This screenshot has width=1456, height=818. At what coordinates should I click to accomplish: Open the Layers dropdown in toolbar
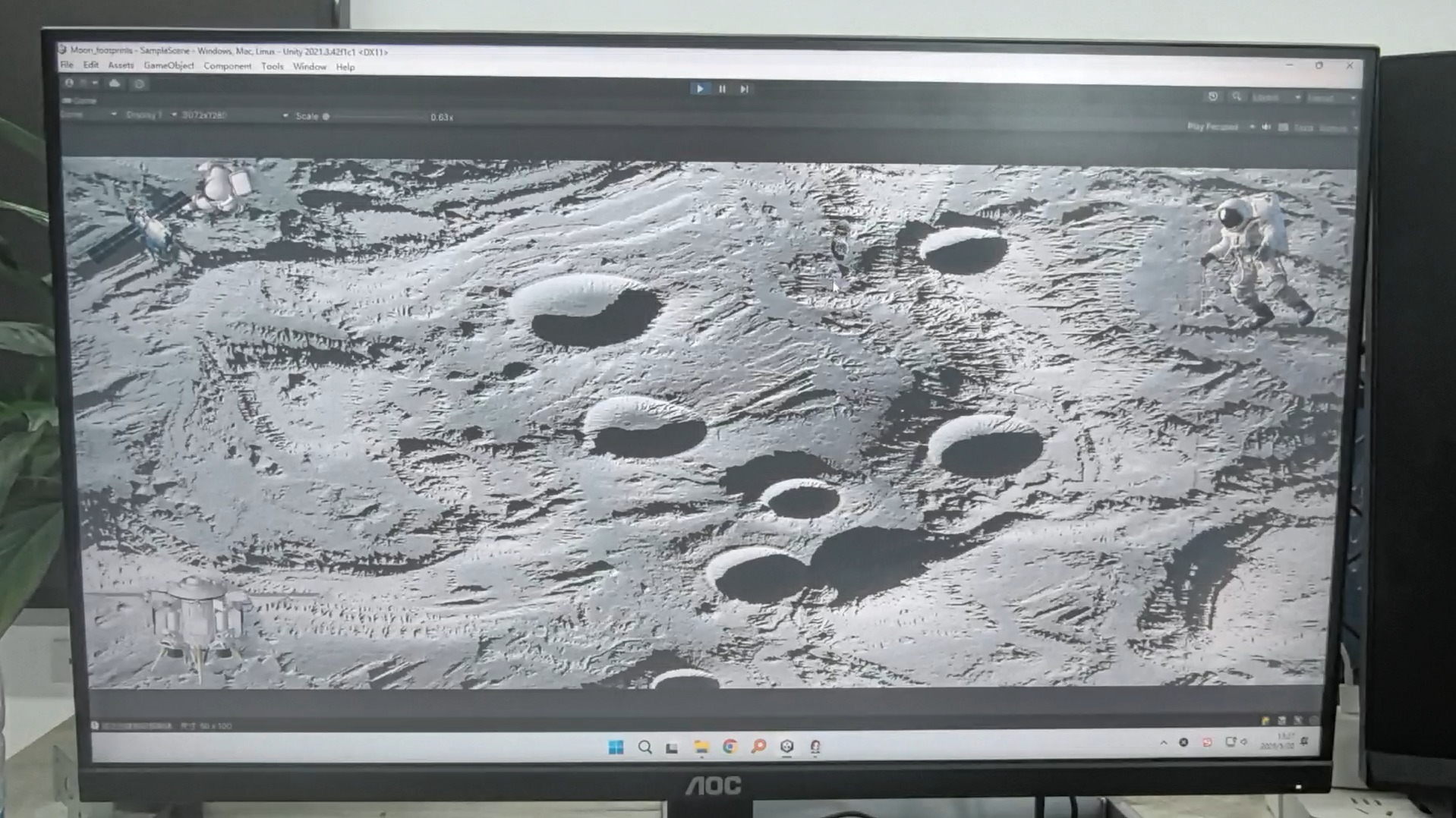coord(1275,98)
